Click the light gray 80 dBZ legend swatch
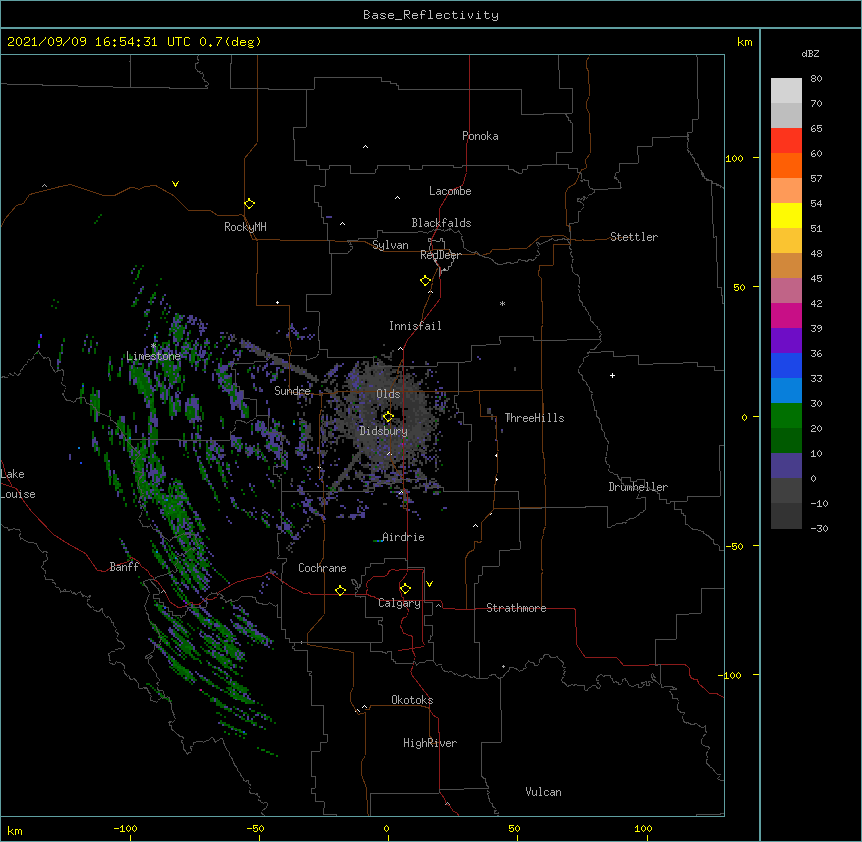Viewport: 862px width, 842px height. (786, 91)
